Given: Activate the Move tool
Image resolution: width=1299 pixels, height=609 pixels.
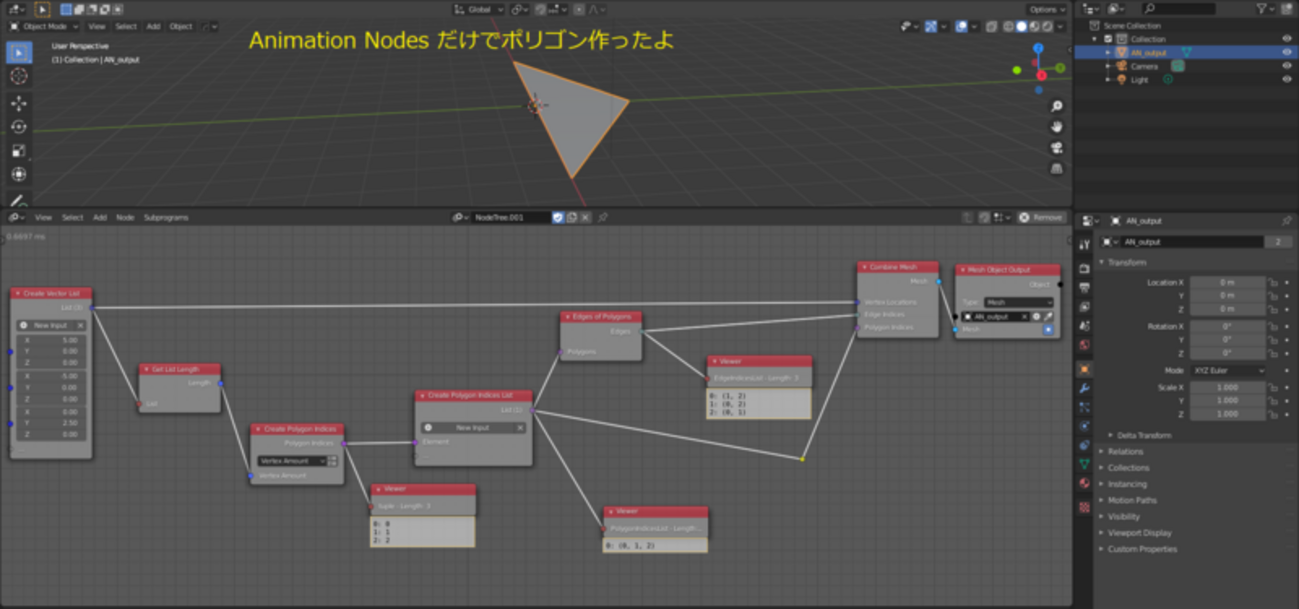Looking at the screenshot, I should point(19,103).
